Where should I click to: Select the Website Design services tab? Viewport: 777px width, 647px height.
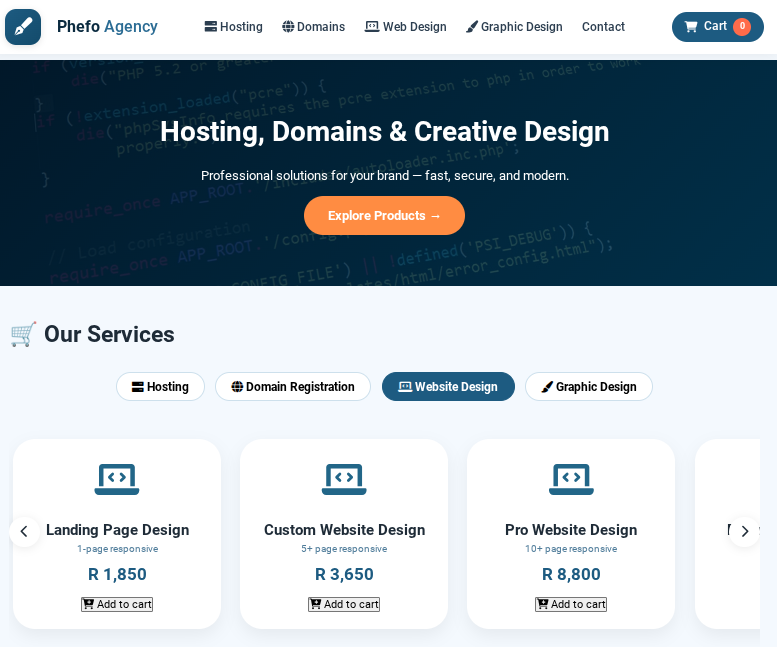pos(448,386)
